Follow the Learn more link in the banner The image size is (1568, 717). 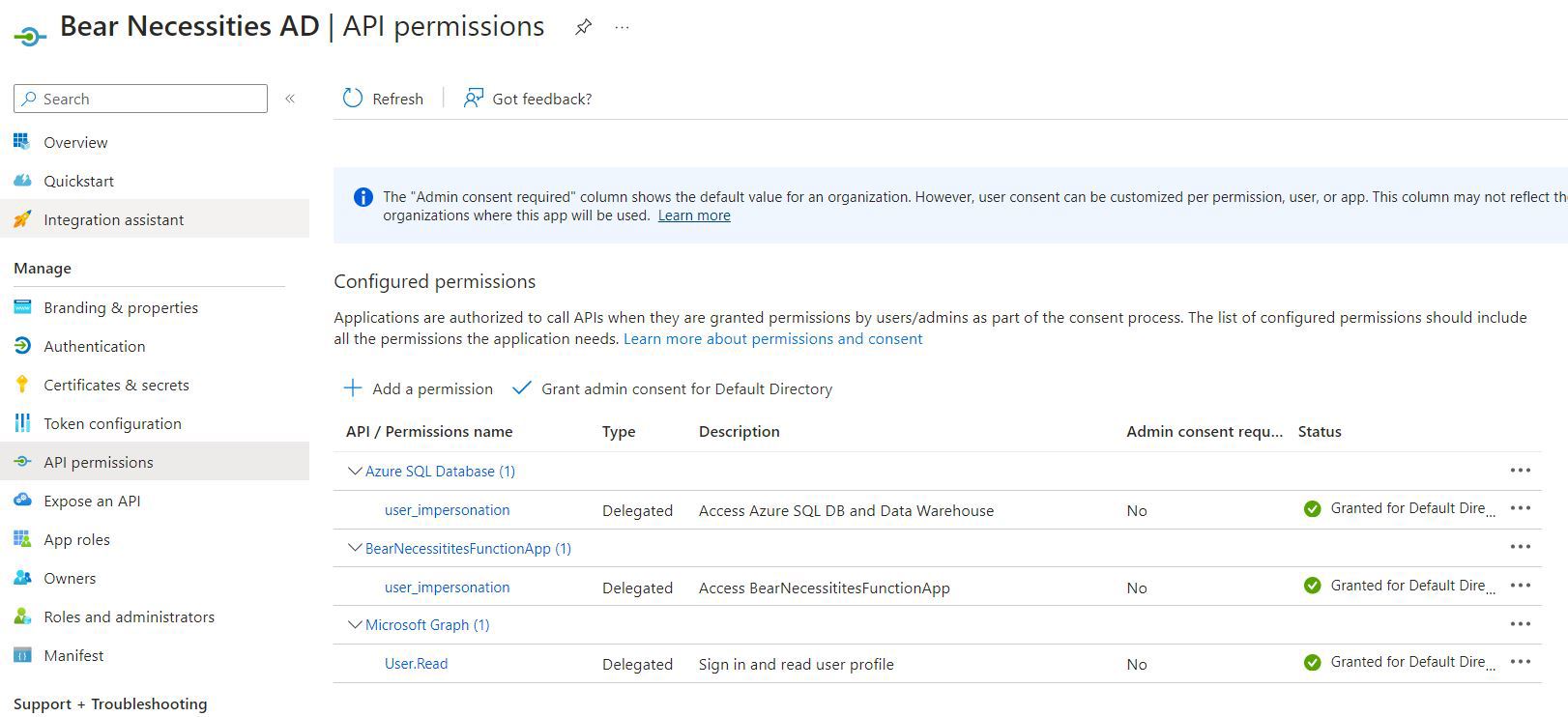coord(694,215)
